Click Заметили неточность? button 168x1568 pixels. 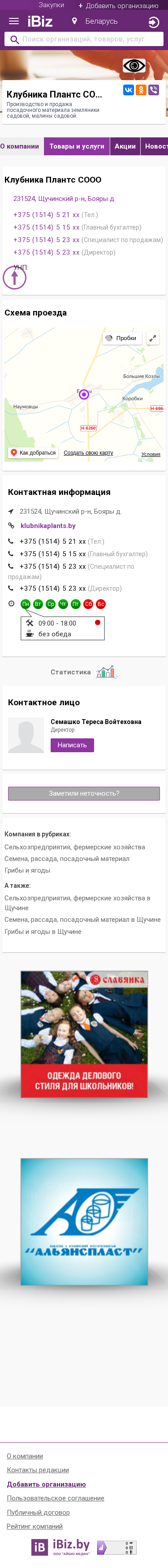pos(84,793)
